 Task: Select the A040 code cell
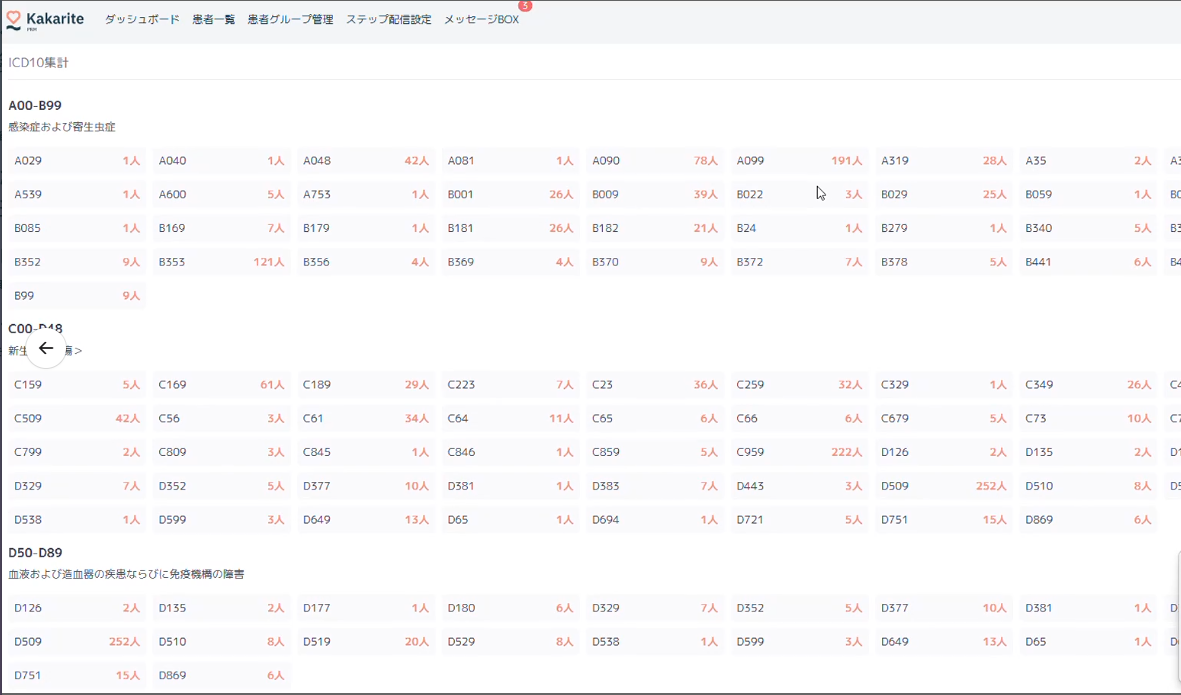click(221, 160)
